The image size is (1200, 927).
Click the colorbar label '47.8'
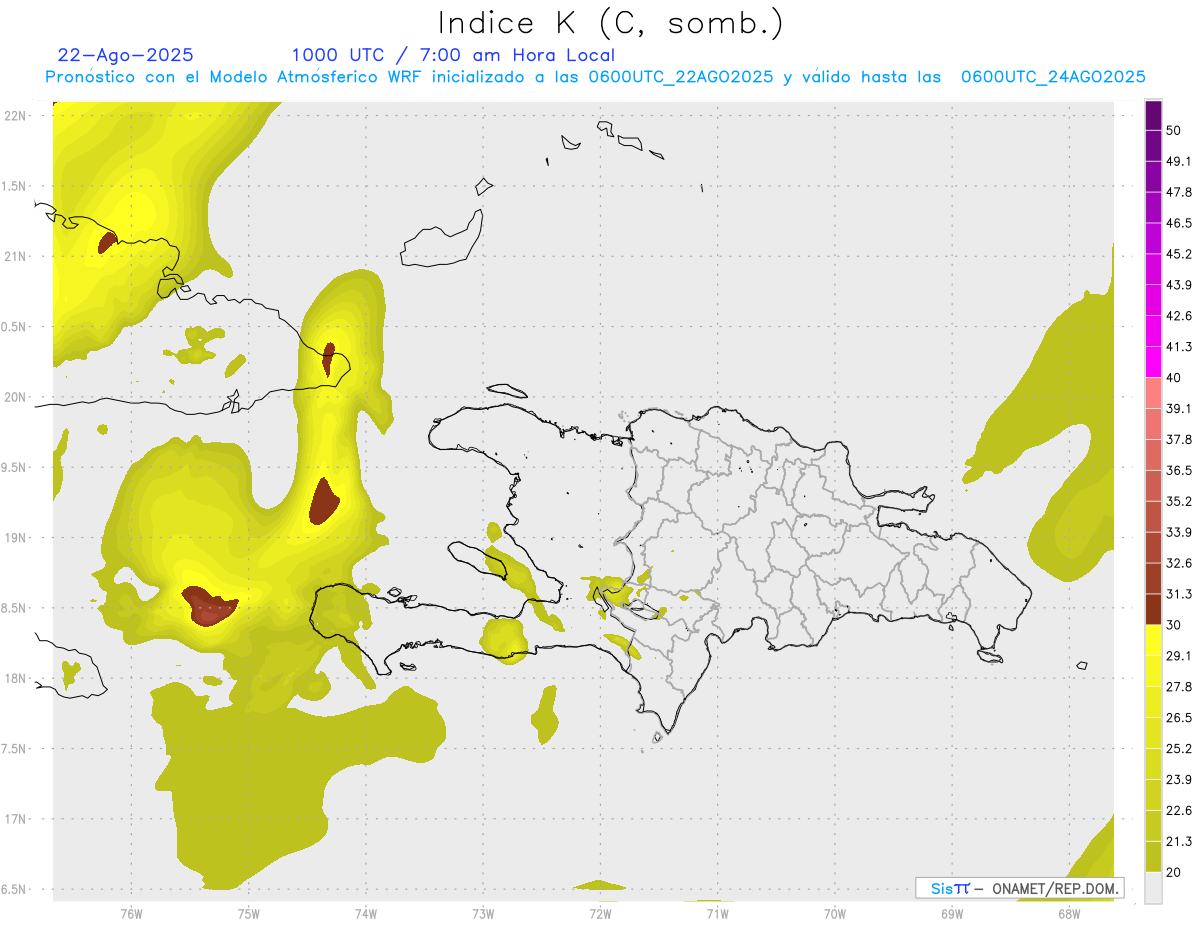1179,192
